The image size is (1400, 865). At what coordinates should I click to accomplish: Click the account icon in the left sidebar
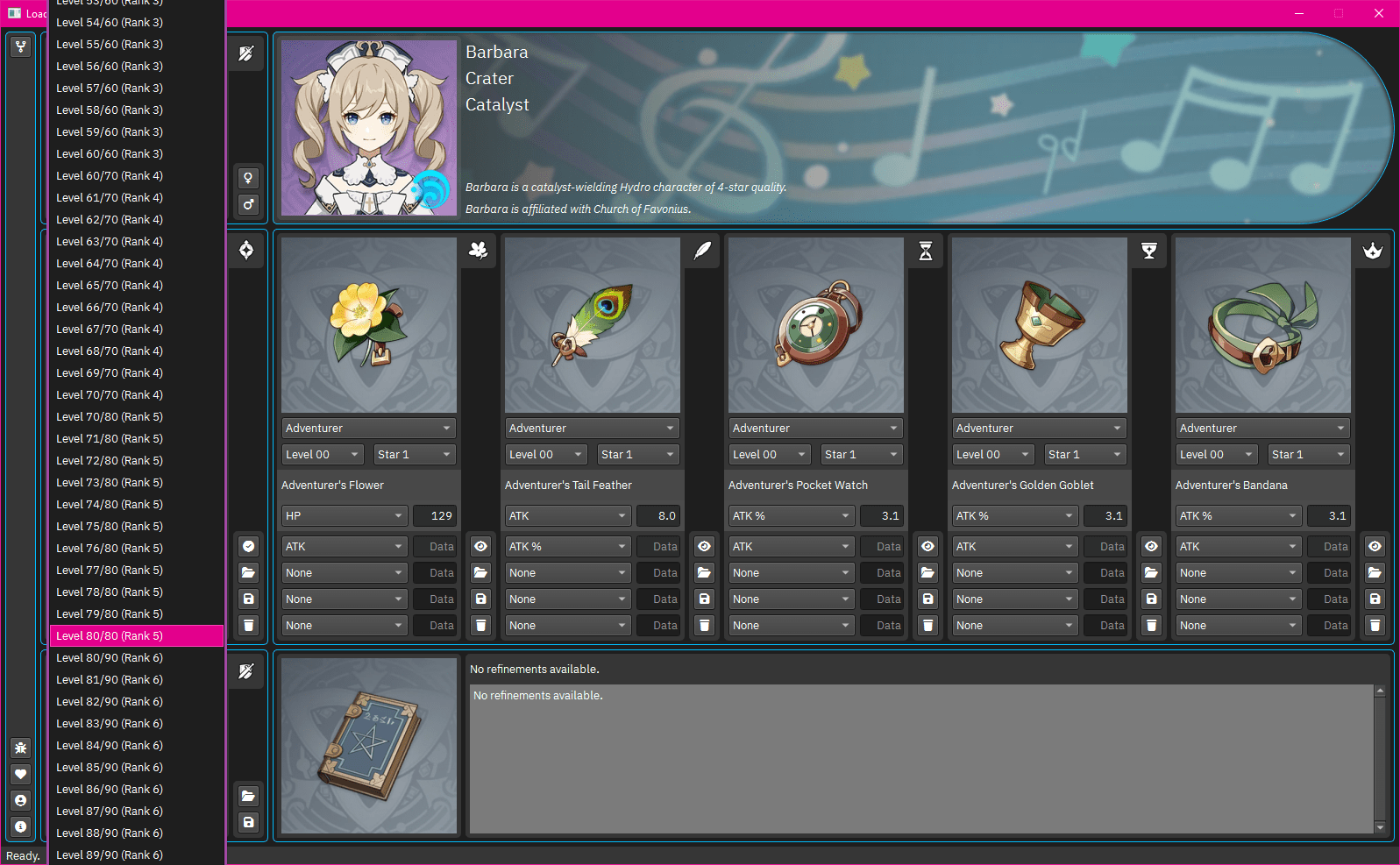pyautogui.click(x=21, y=800)
